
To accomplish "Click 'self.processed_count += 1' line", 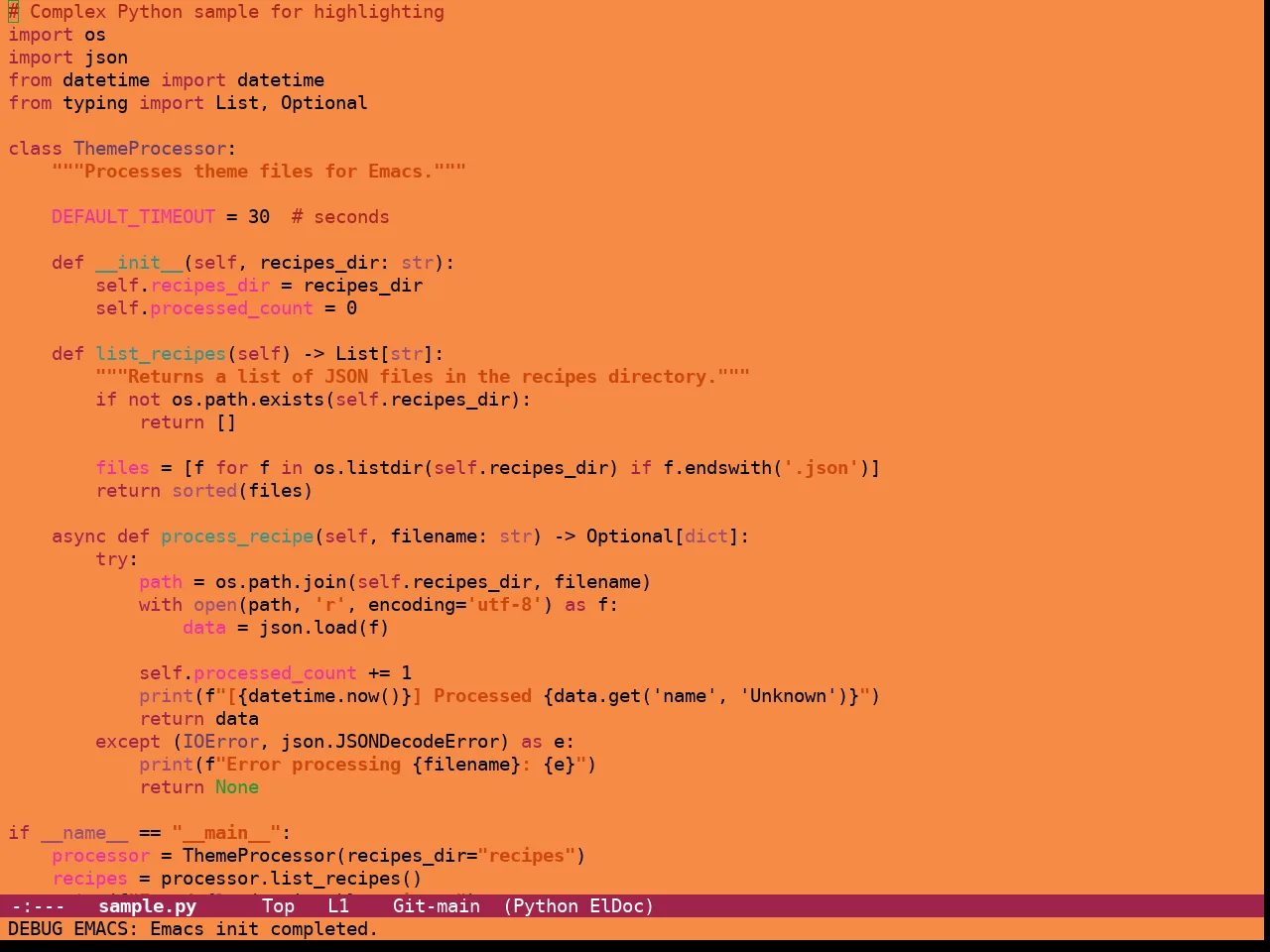I will click(x=275, y=673).
